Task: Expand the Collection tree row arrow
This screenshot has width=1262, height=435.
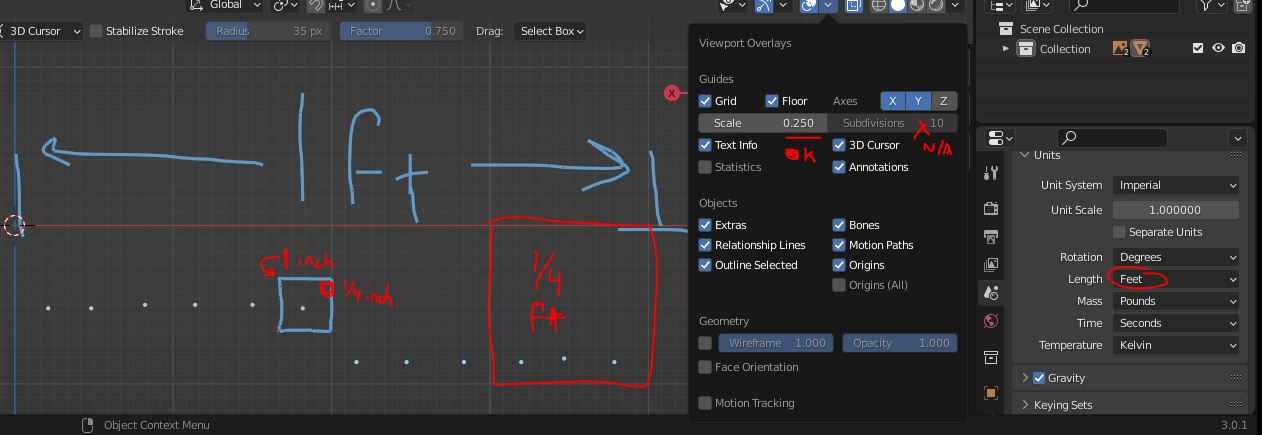Action: [x=1006, y=48]
